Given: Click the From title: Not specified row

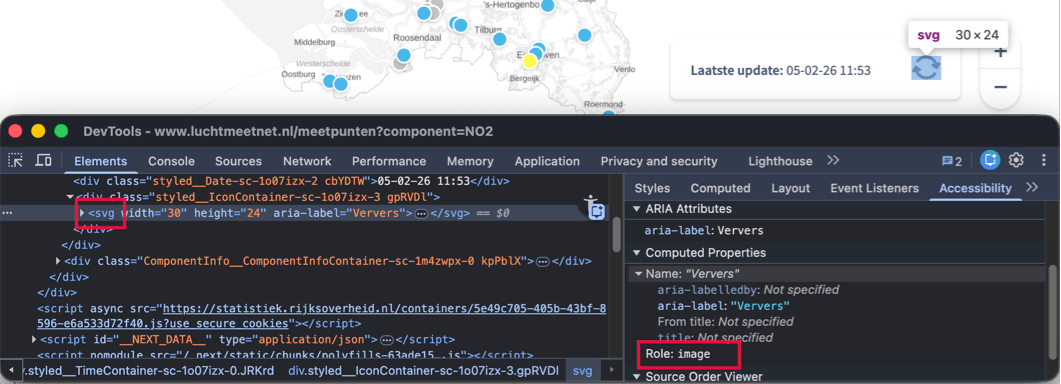Looking at the screenshot, I should (725, 322).
